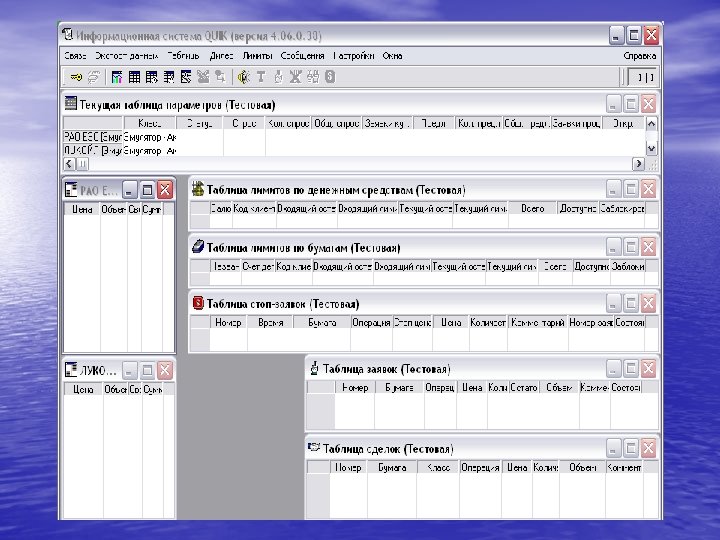Maximize the Таблица заявок window
Viewport: 720px width, 540px height.
(631, 368)
